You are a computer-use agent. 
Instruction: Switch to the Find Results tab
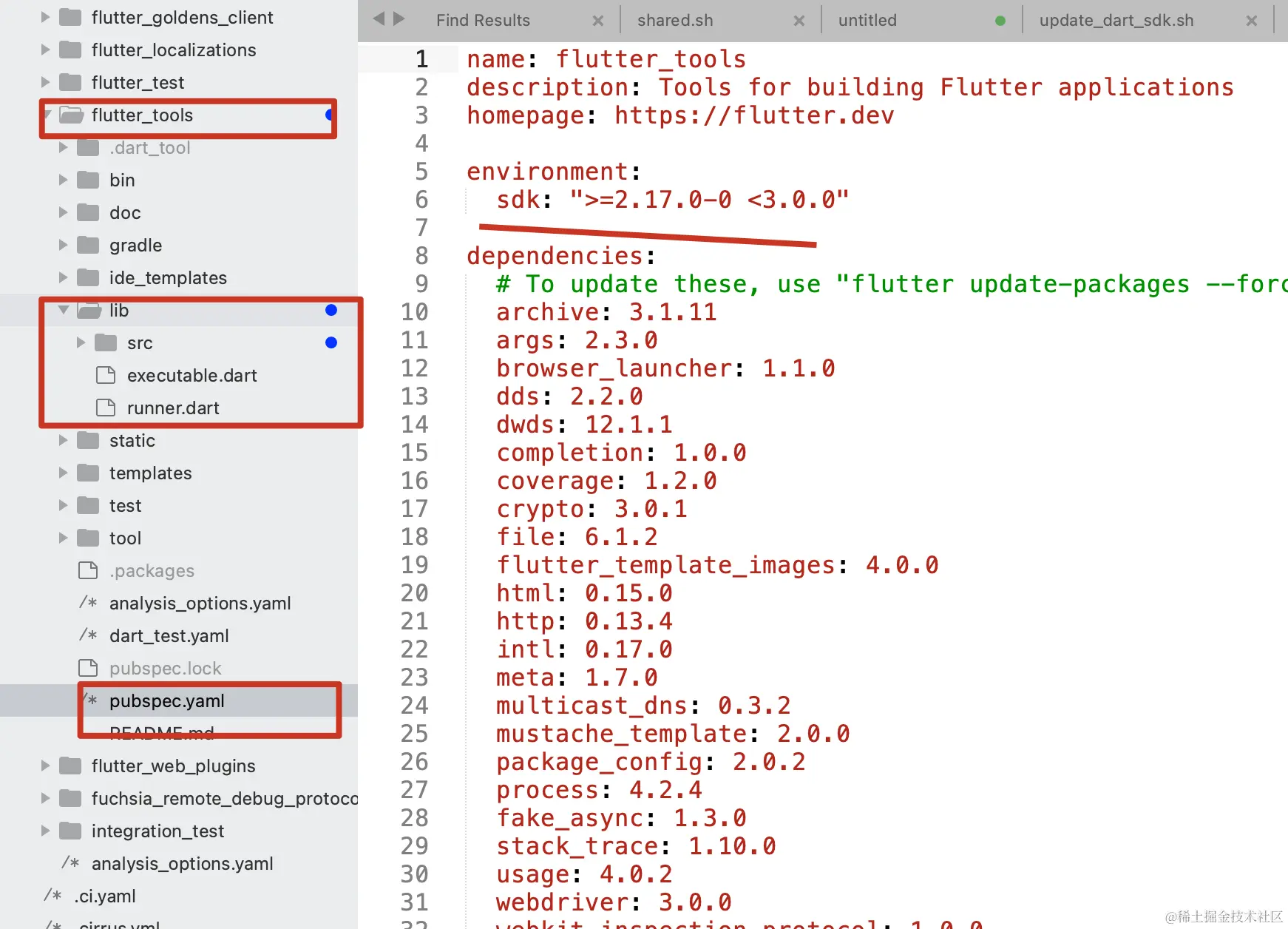click(x=483, y=21)
